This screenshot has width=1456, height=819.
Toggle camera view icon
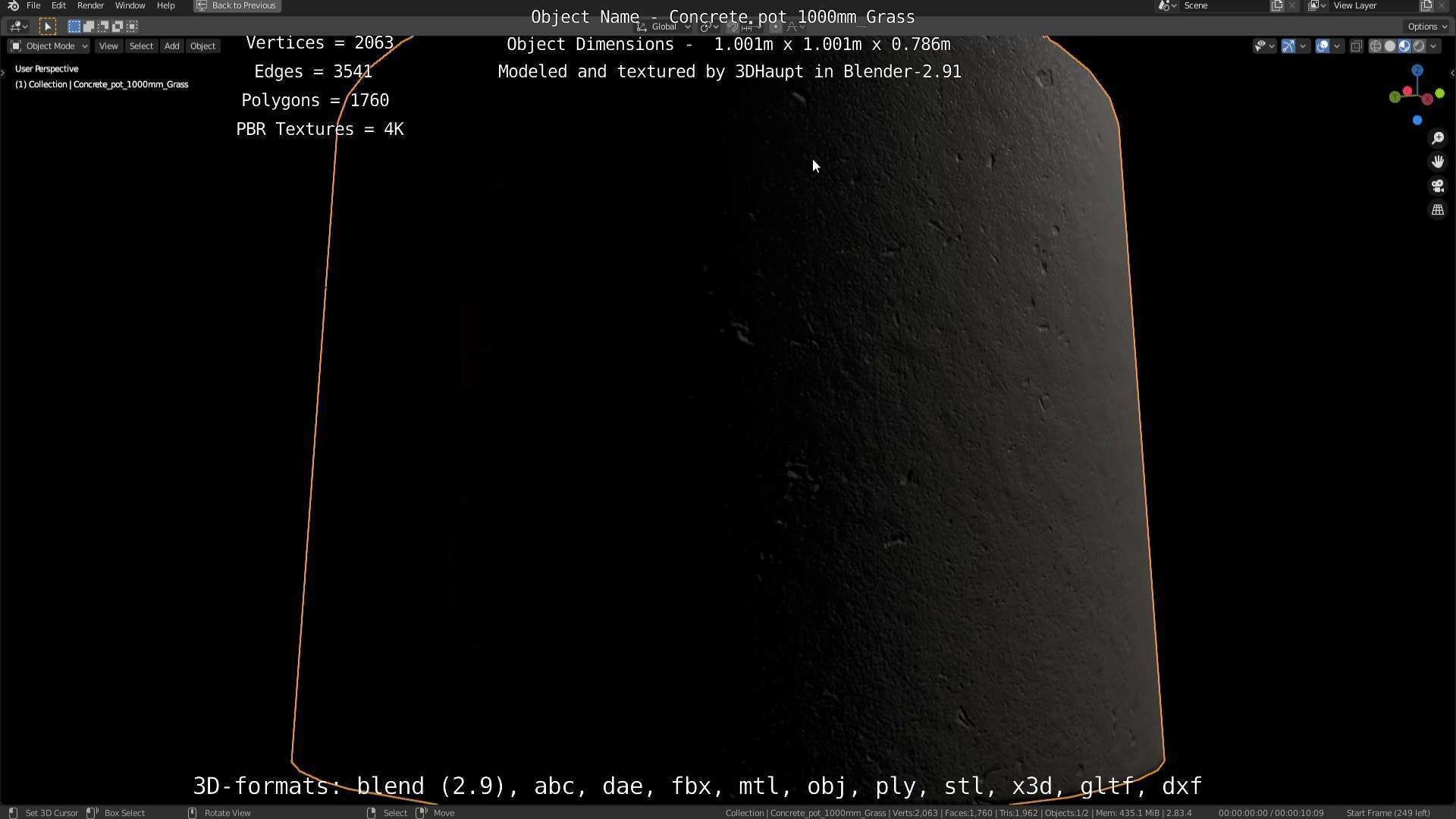click(1437, 187)
